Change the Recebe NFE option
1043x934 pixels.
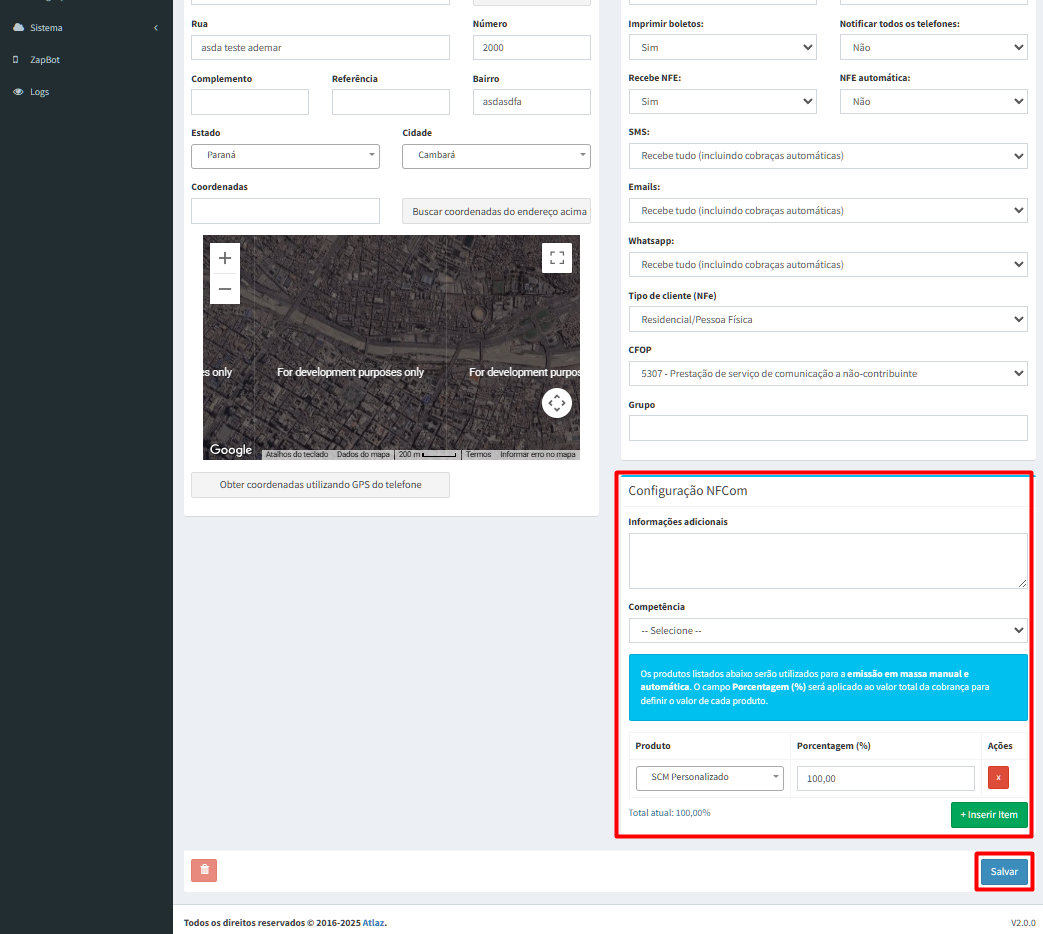(x=722, y=102)
